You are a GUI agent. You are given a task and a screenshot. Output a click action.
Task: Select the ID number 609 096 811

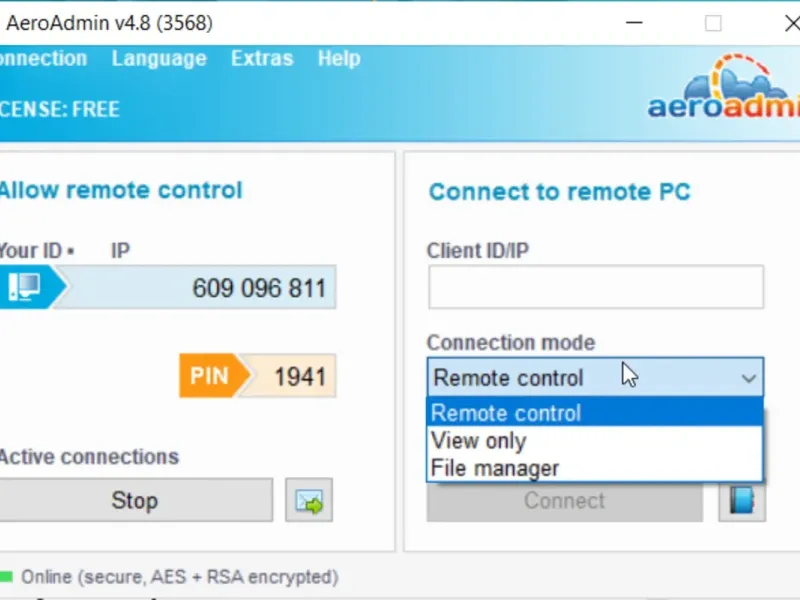point(259,288)
